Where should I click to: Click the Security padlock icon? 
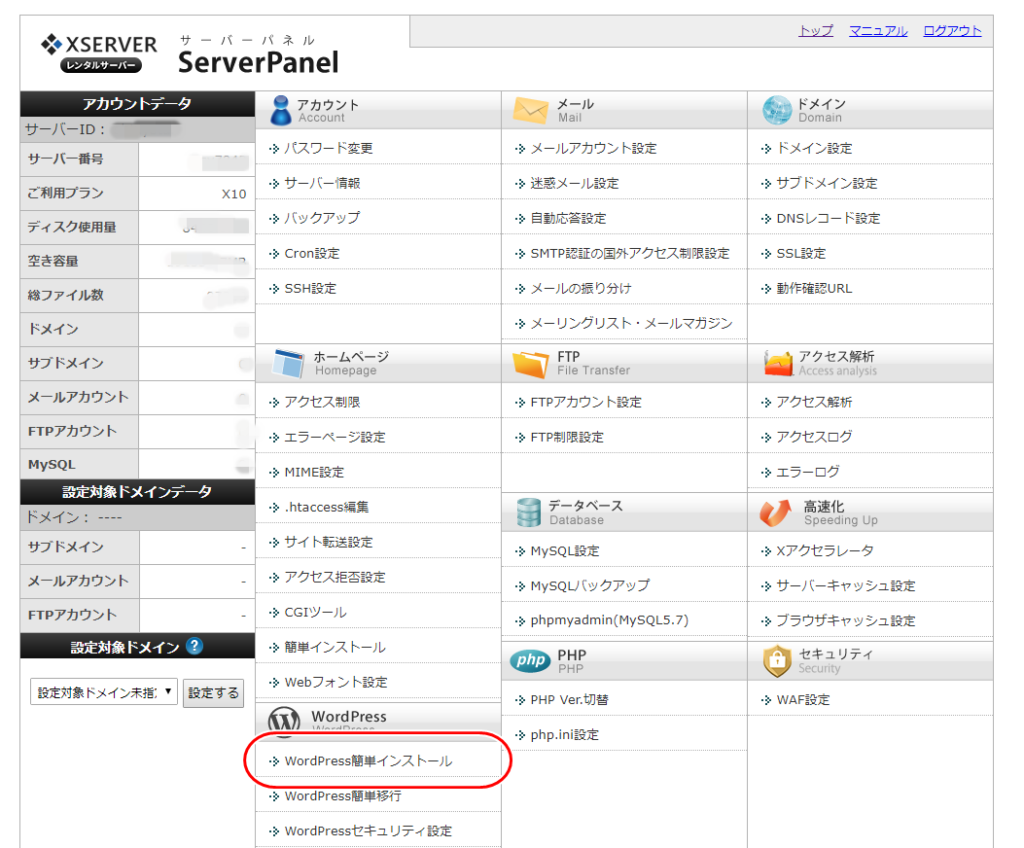777,661
